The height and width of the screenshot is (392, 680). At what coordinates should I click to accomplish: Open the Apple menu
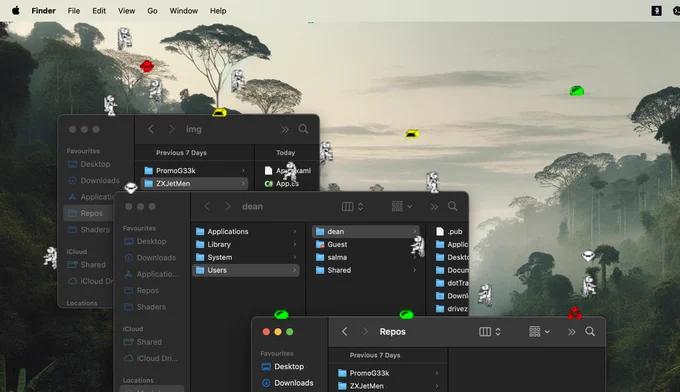(x=16, y=10)
